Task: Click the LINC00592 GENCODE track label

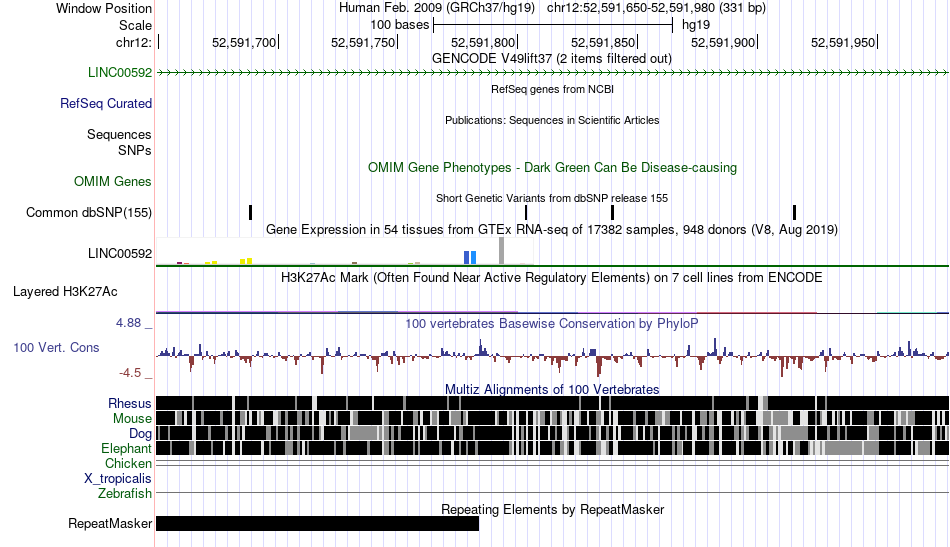Action: pyautogui.click(x=120, y=73)
